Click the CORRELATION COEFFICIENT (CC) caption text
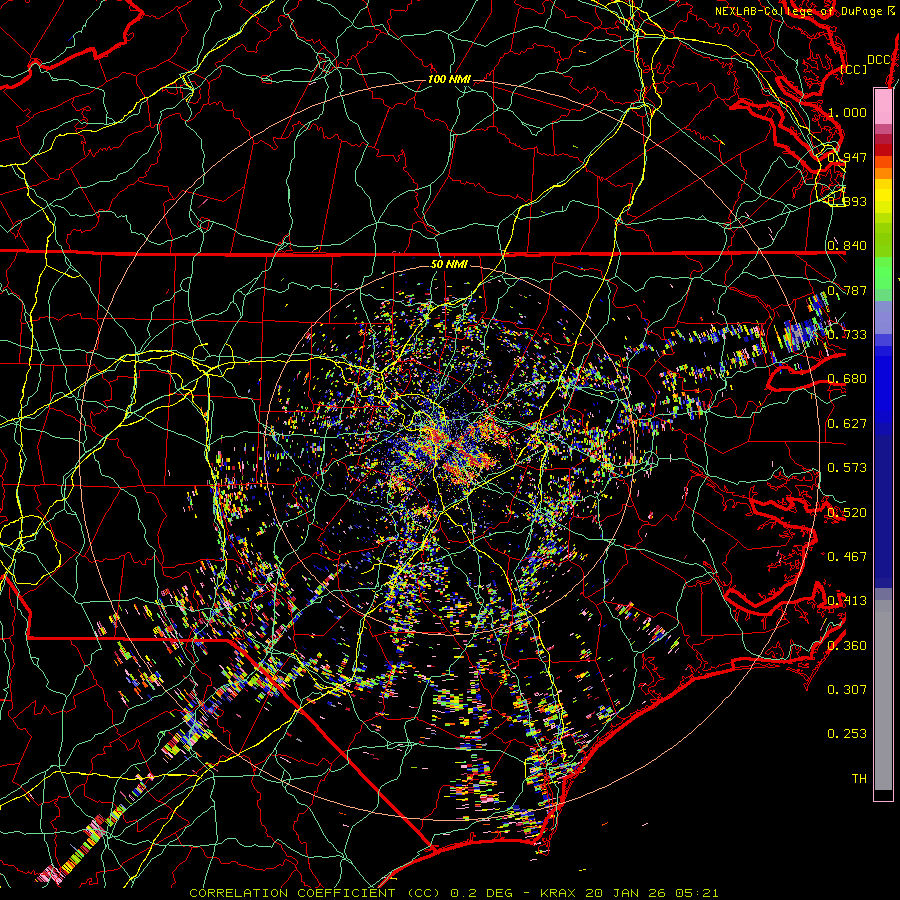The image size is (900, 900). [x=314, y=893]
